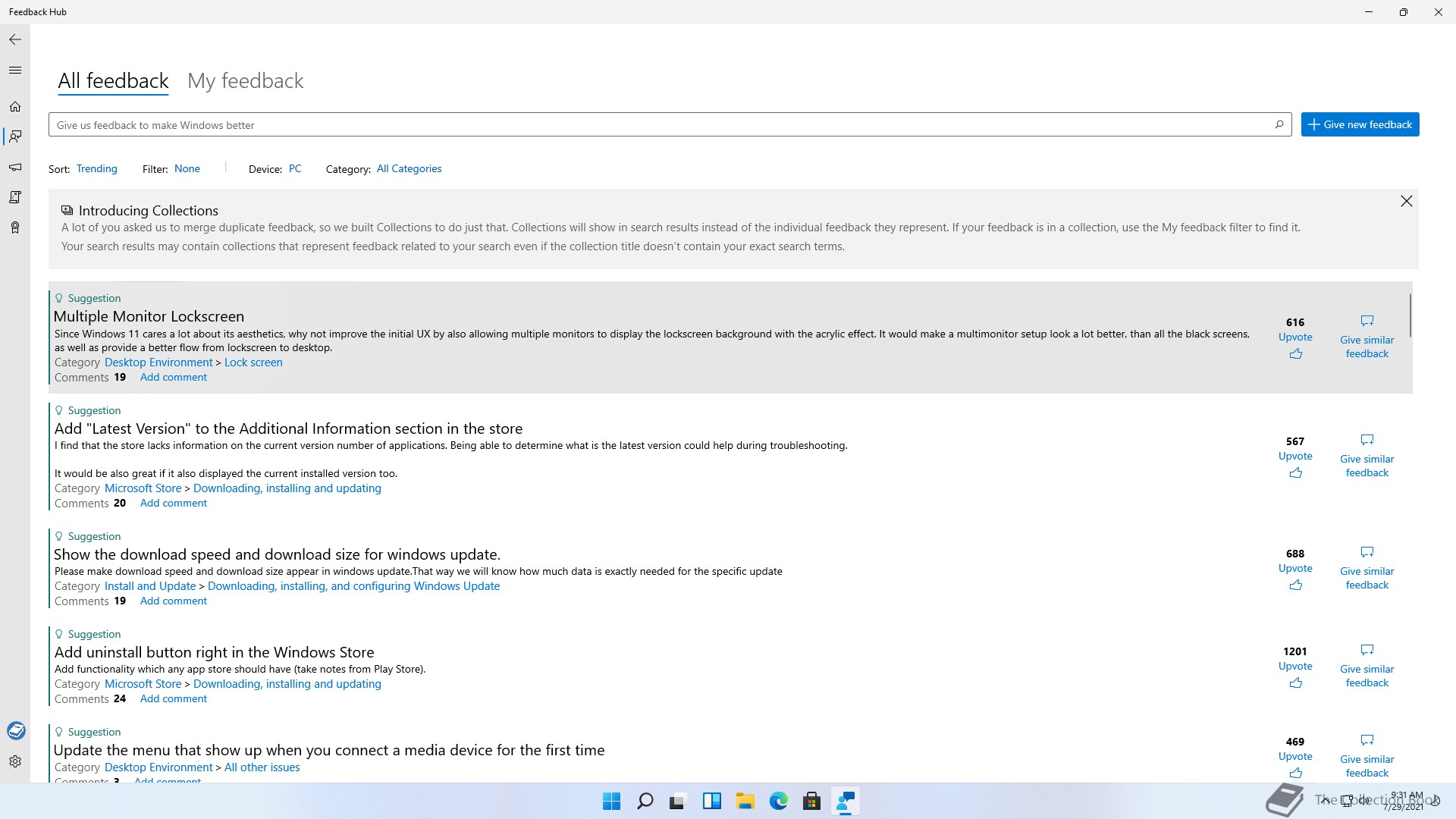Open Category dropdown All Categories
This screenshot has height=819, width=1456.
(x=409, y=169)
